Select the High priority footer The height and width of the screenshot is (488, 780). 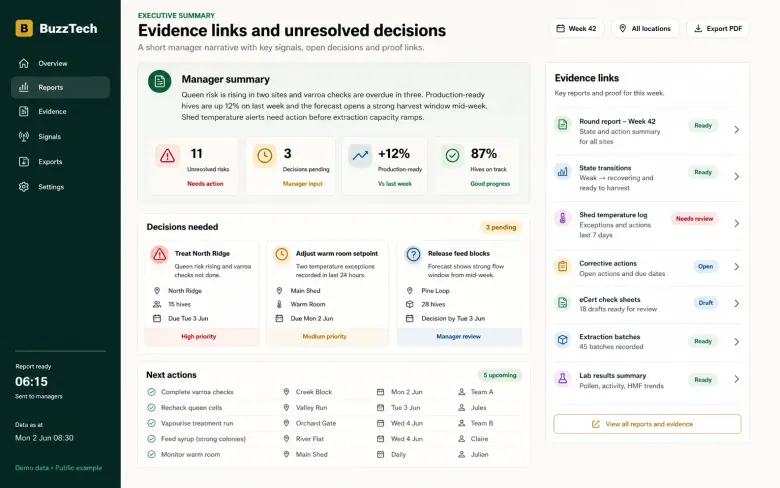(201, 336)
